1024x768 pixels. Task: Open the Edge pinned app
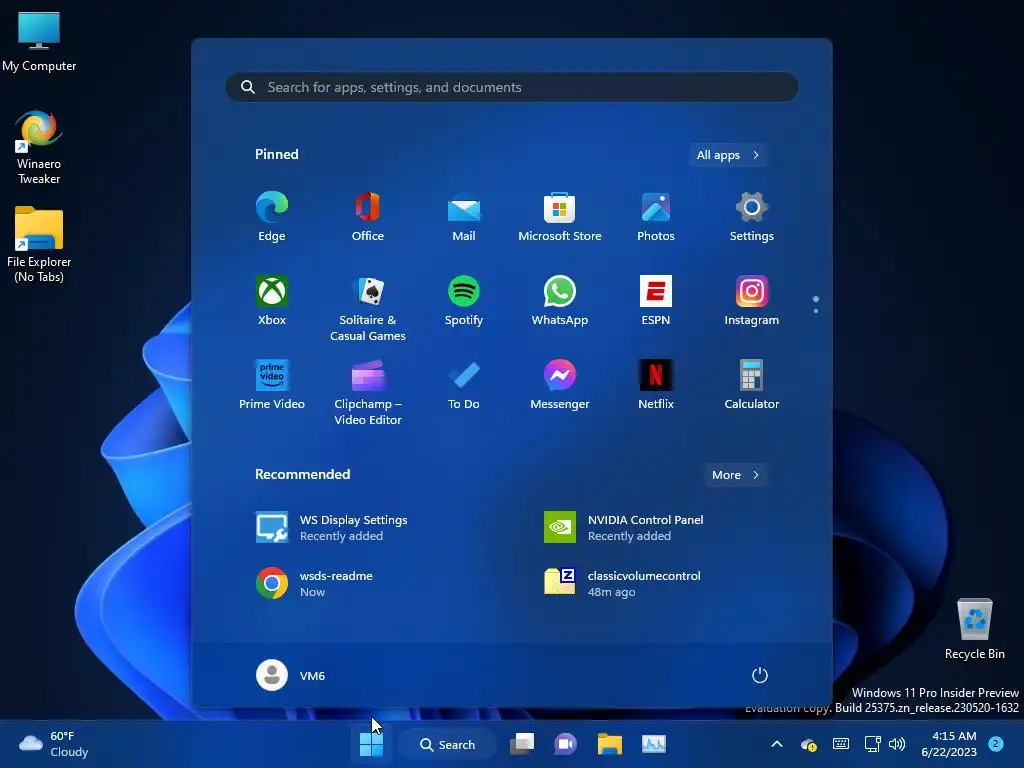(272, 217)
